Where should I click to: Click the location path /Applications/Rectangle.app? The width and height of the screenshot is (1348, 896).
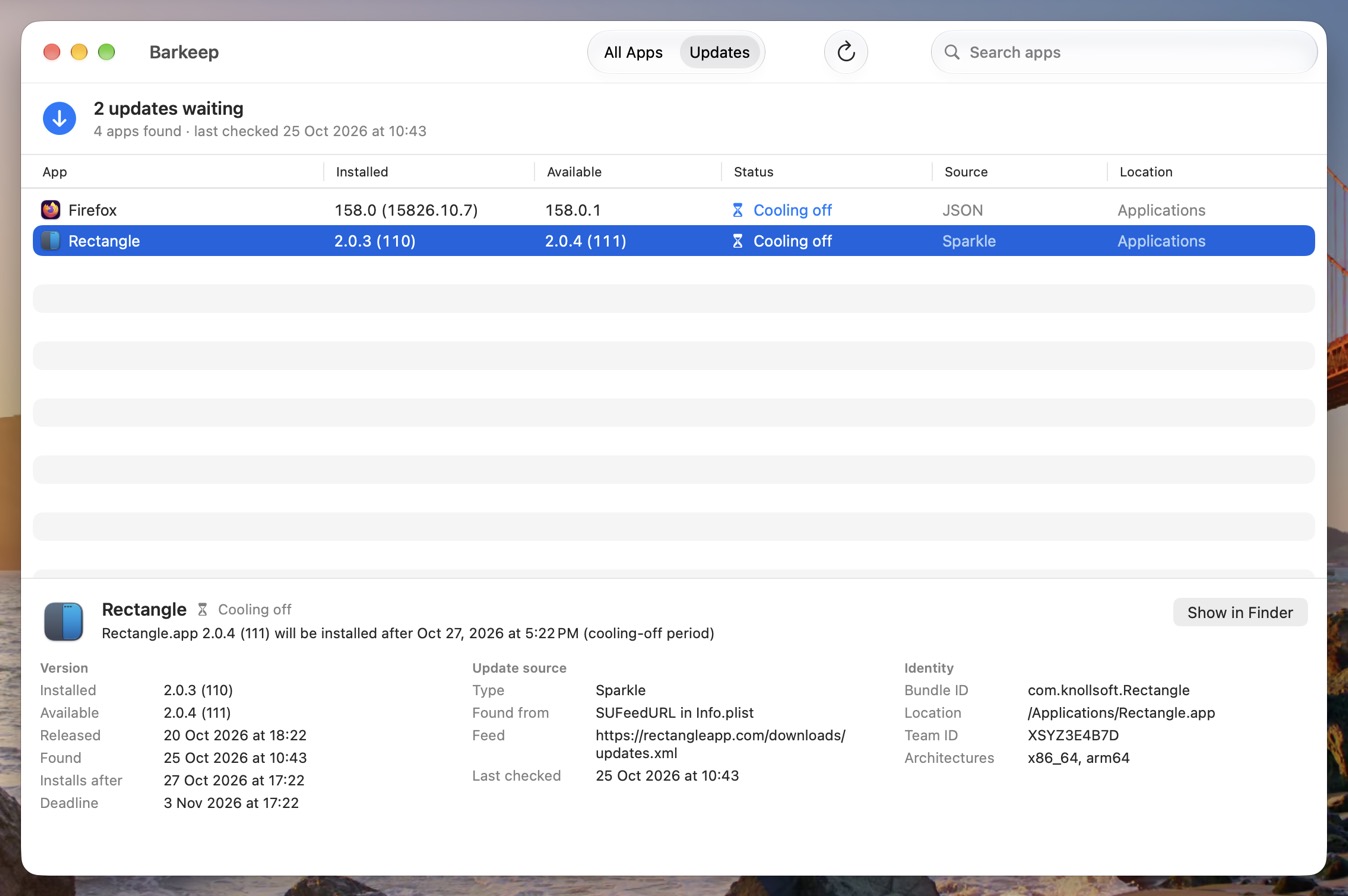[x=1121, y=713]
